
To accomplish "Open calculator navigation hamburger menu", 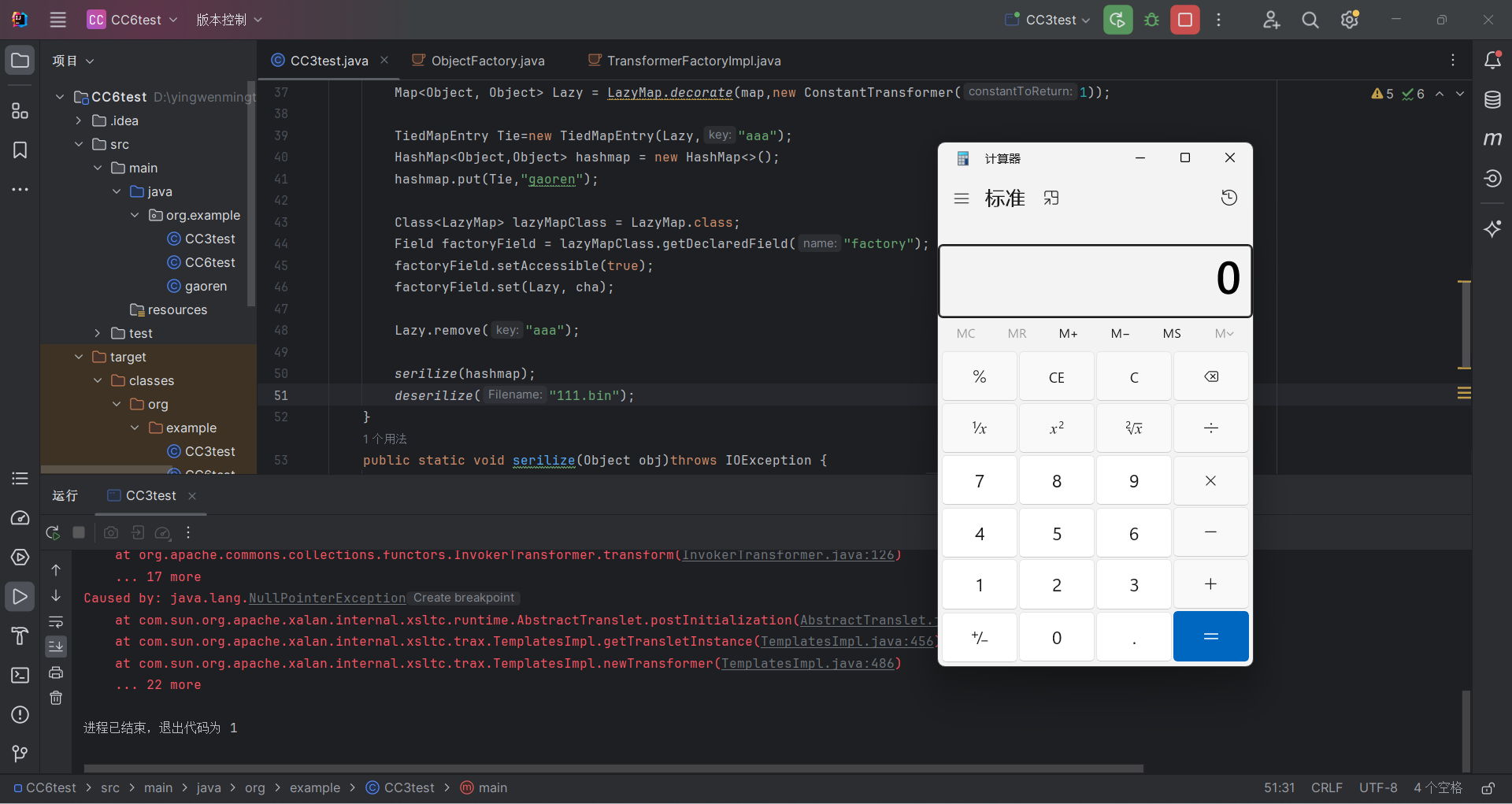I will (962, 198).
